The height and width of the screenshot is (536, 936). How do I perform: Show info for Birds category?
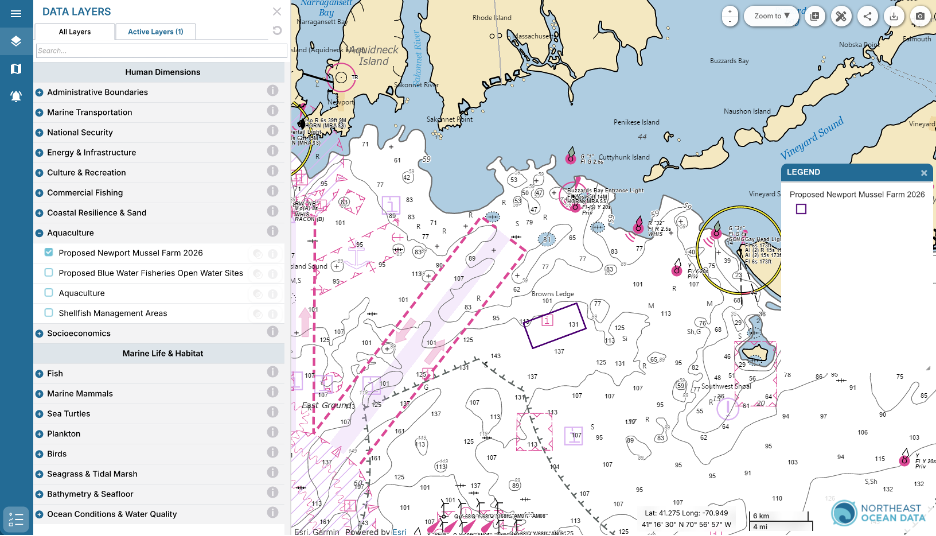pos(273,452)
